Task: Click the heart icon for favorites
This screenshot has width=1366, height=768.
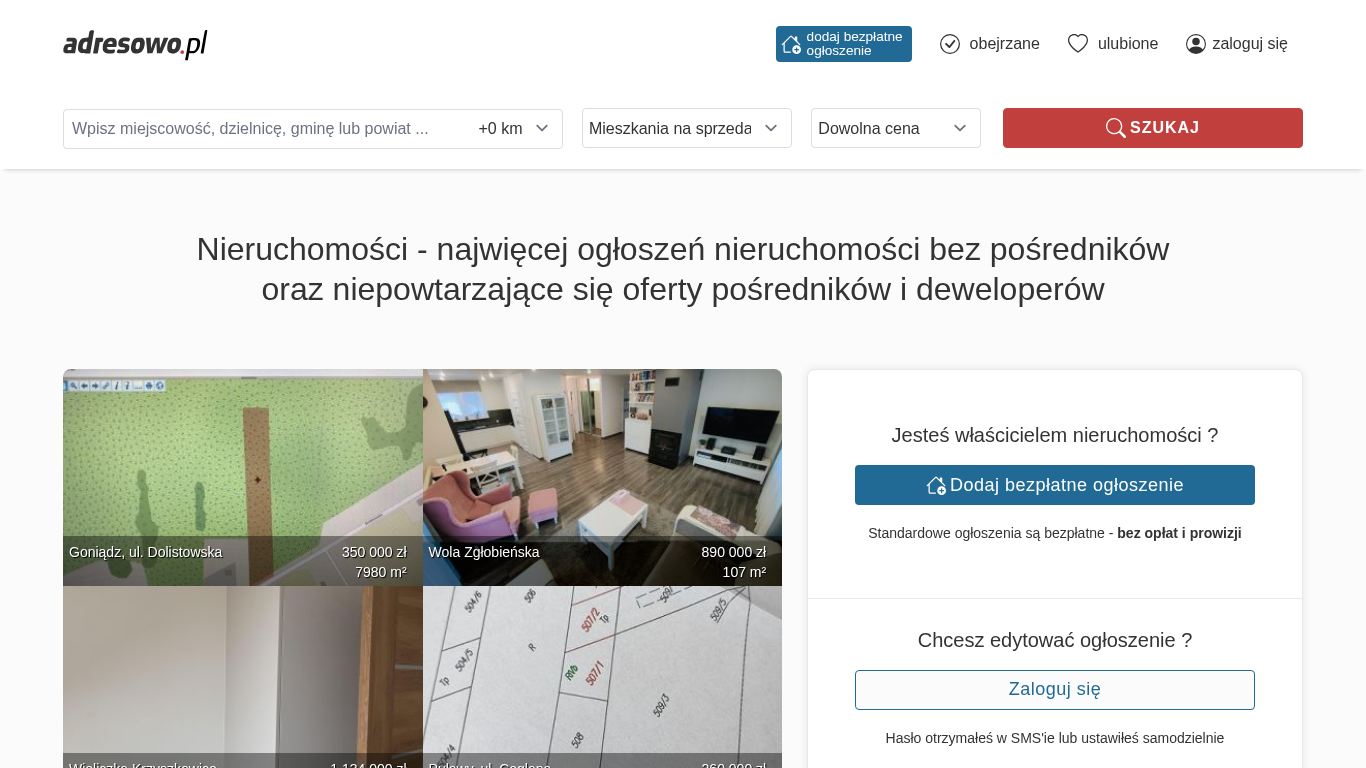Action: point(1077,44)
